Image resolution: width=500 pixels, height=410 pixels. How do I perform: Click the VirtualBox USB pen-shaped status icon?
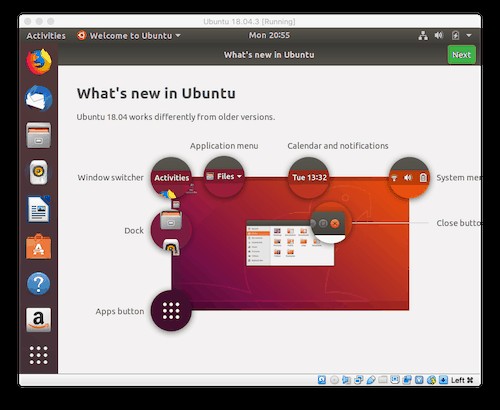coord(371,380)
